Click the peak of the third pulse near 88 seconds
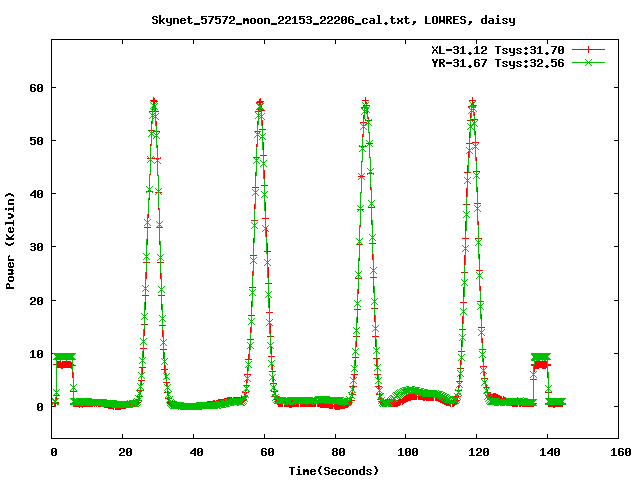Viewport: 640px width, 480px height. (x=366, y=101)
